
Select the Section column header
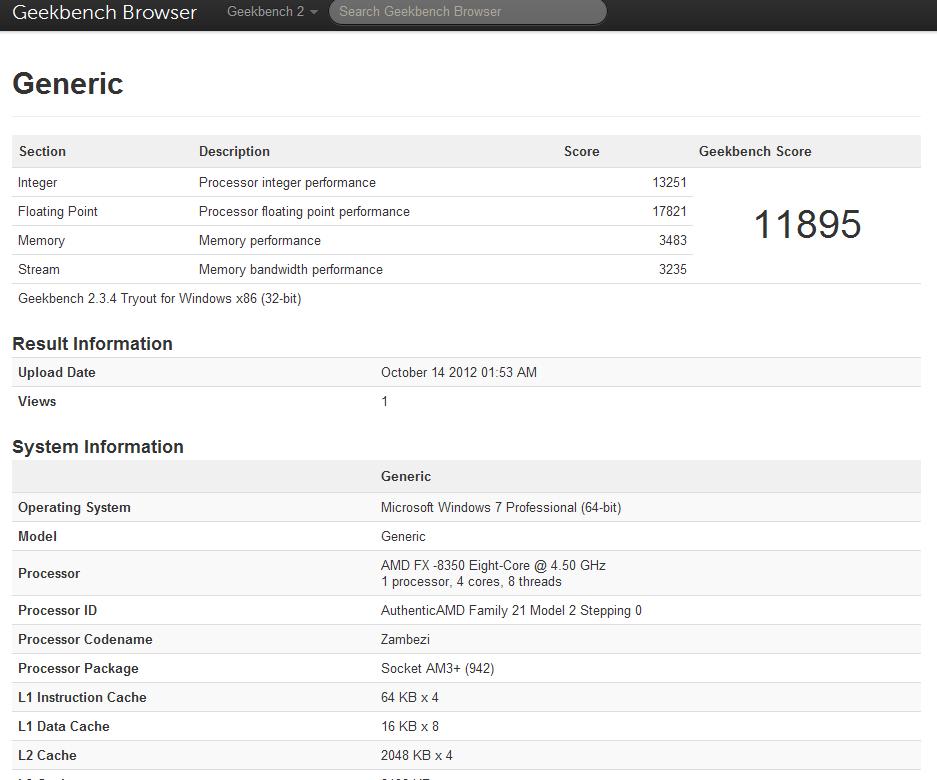42,152
